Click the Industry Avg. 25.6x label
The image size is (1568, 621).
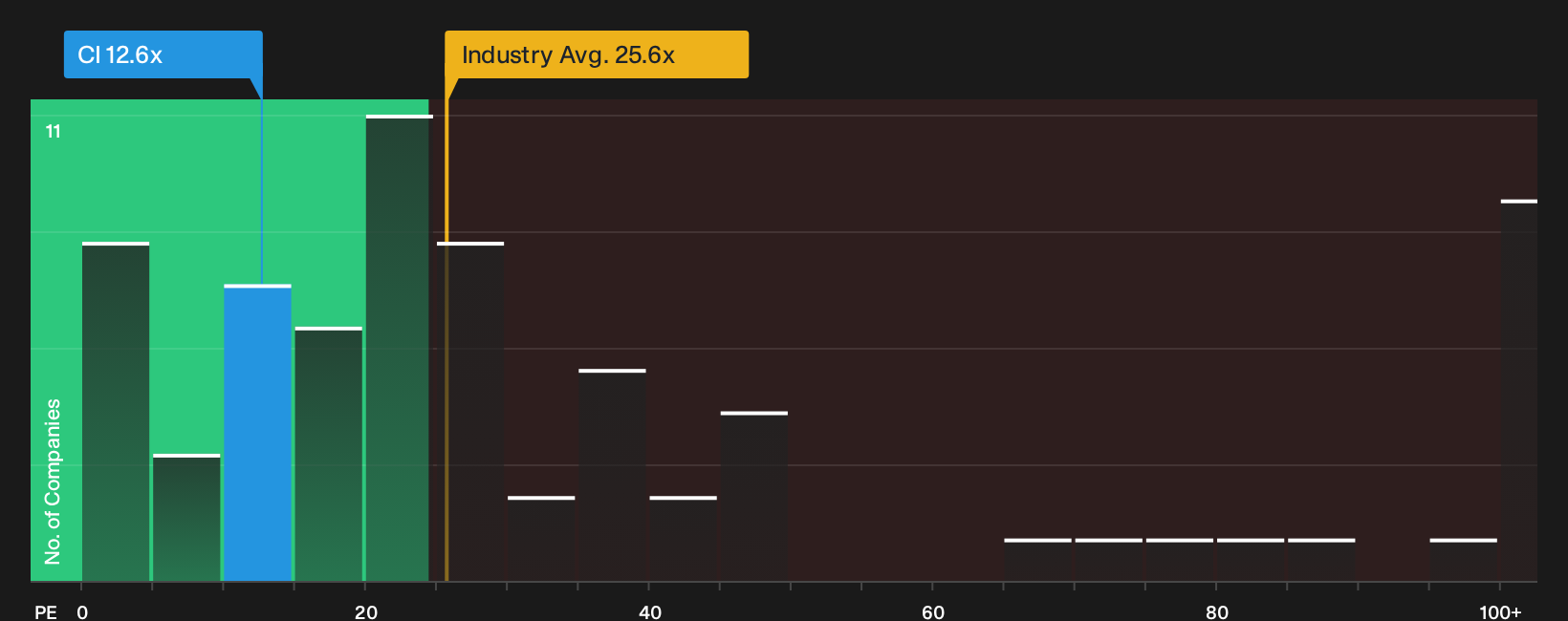coord(597,54)
